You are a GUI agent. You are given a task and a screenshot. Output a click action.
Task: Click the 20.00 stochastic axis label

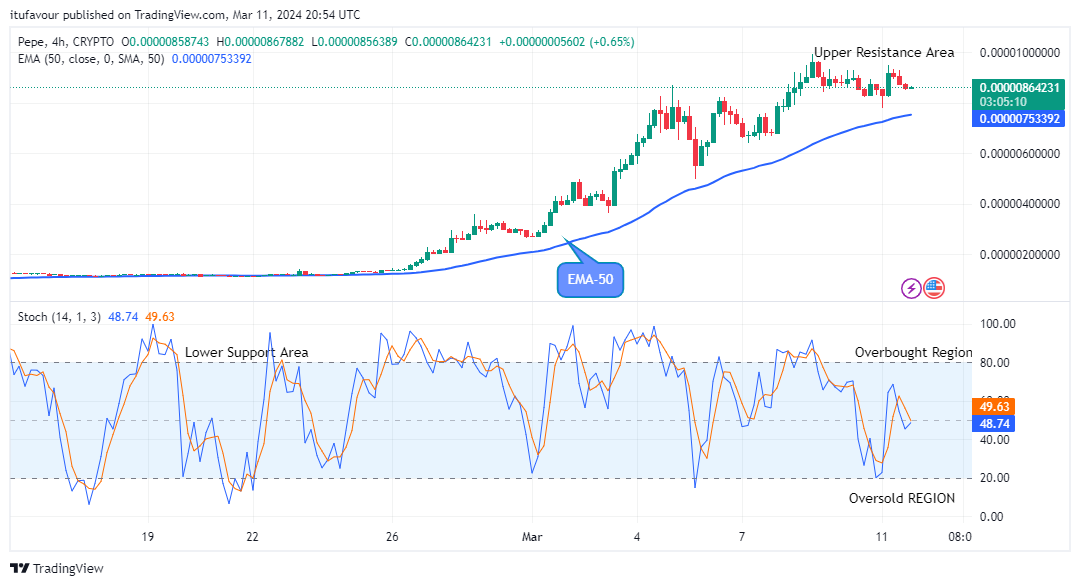(x=997, y=478)
